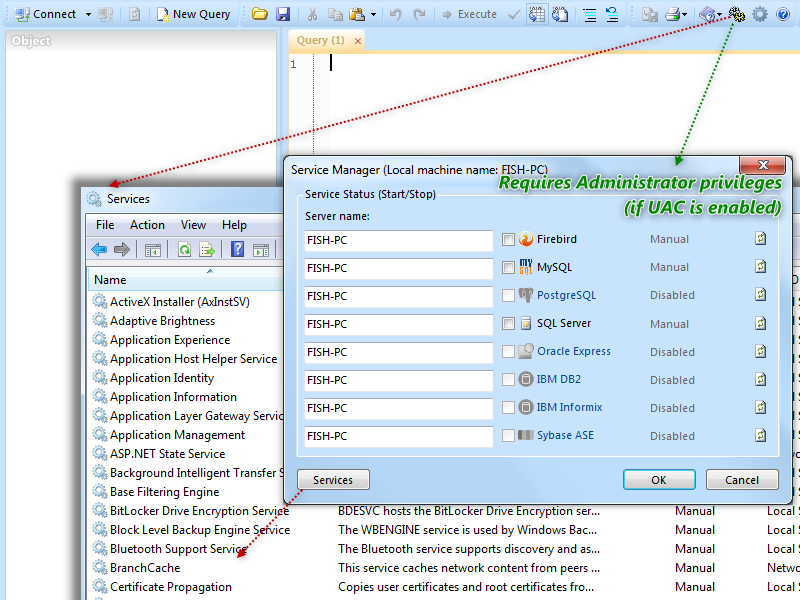Open Service Manager via the gears icon
800x600 pixels.
[737, 14]
